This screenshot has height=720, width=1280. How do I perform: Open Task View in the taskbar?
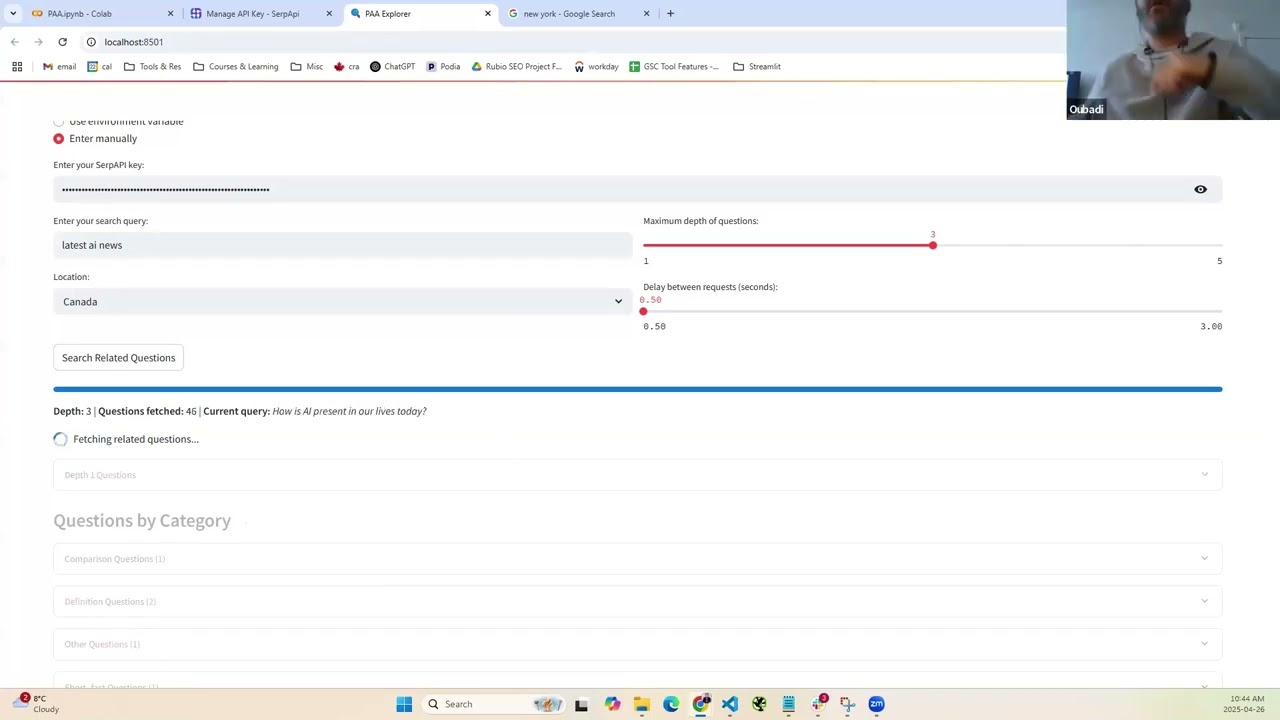coord(581,704)
